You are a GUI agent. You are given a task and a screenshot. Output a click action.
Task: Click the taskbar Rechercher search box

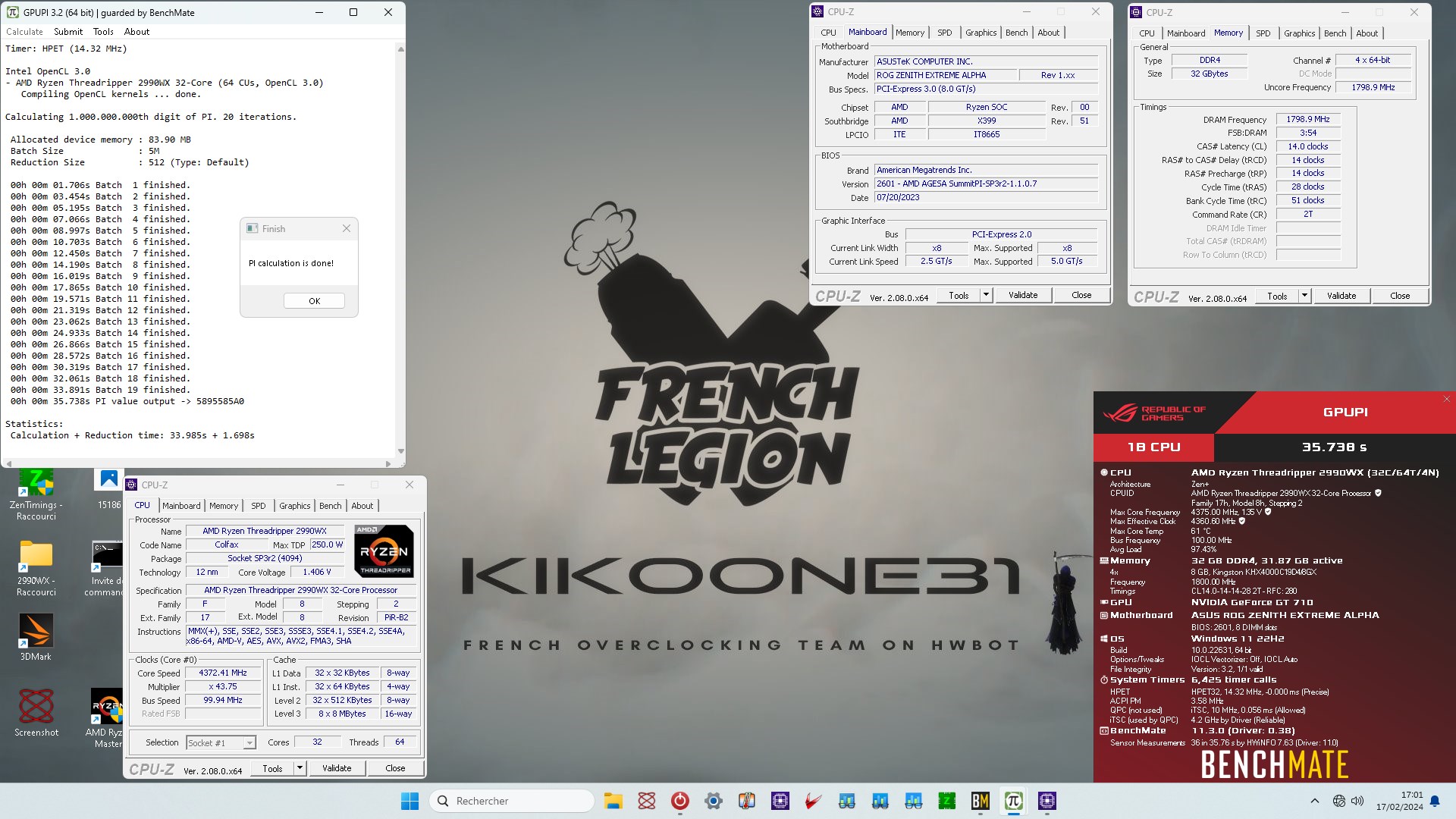click(x=511, y=801)
